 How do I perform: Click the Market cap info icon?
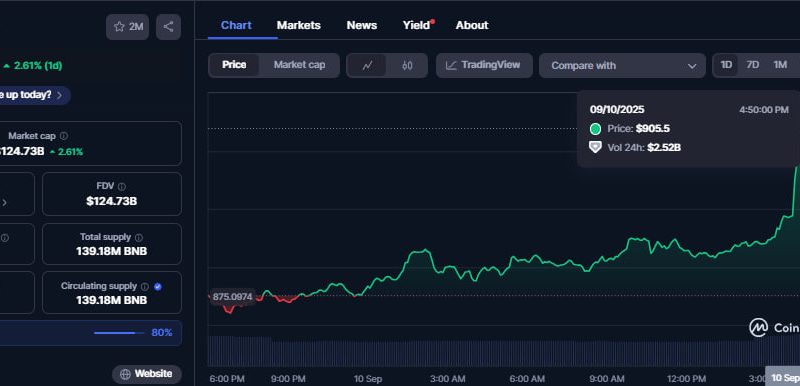click(64, 136)
